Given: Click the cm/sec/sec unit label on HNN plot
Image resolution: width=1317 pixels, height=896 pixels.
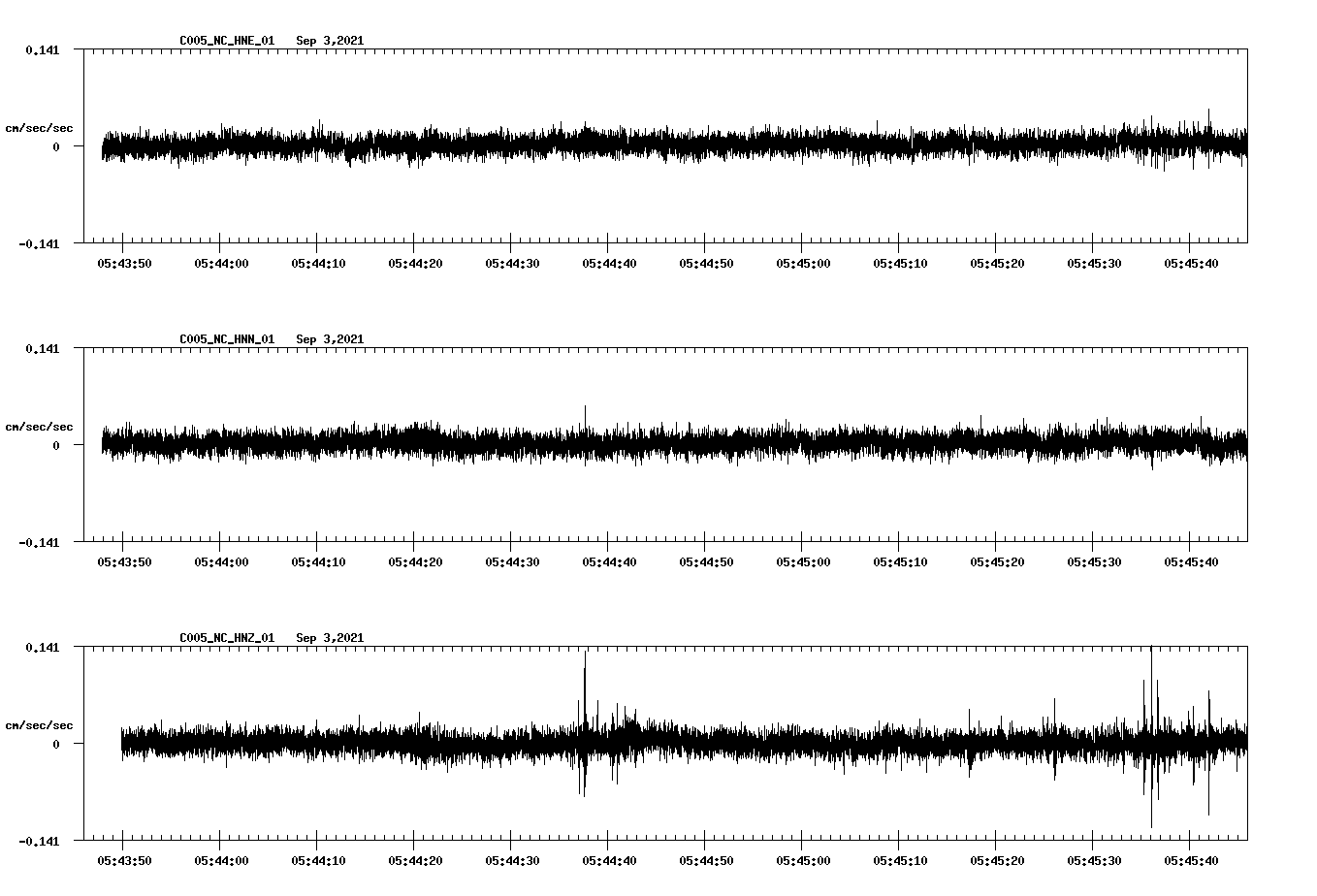Looking at the screenshot, I should (x=39, y=427).
